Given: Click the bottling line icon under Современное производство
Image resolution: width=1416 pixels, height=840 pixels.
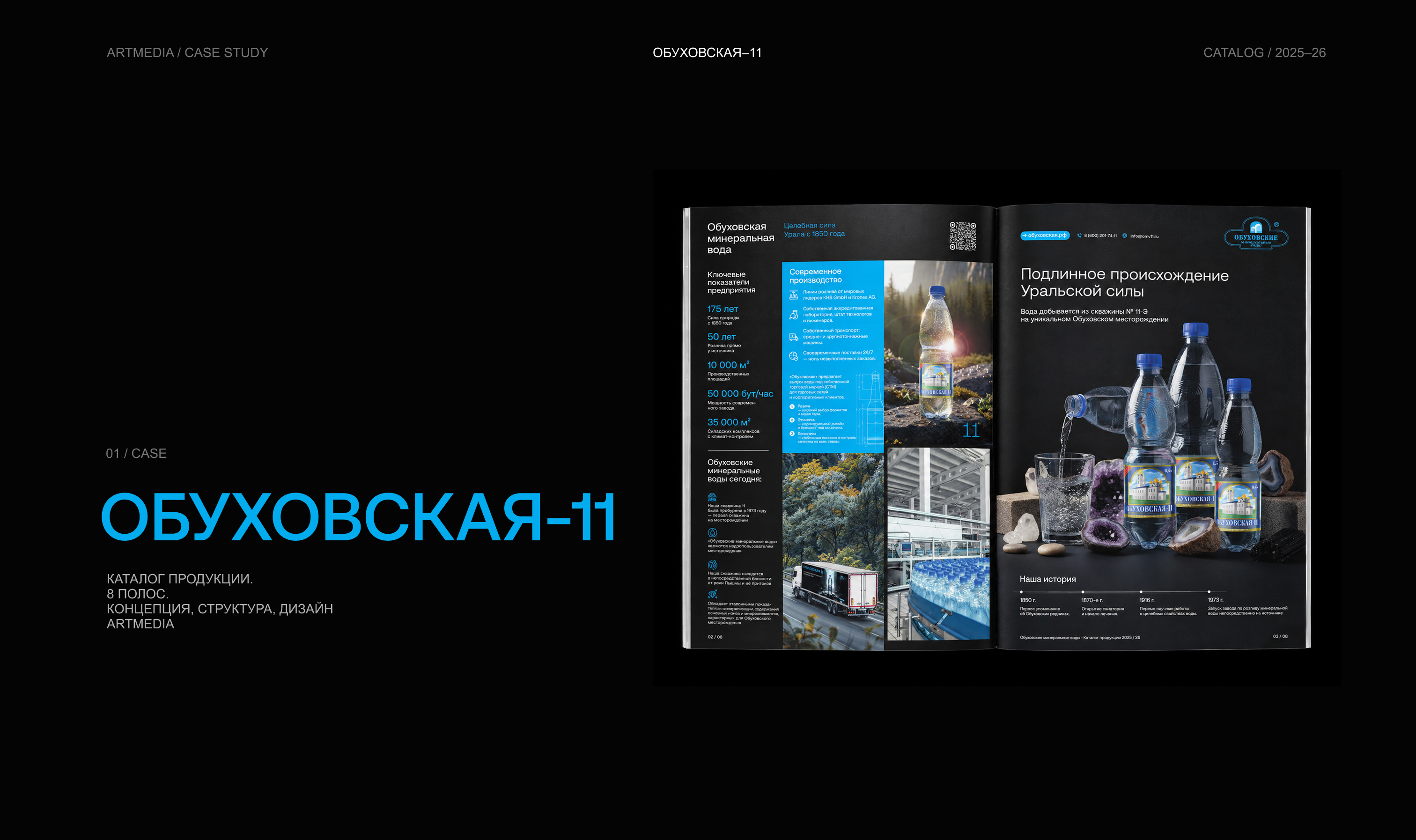Looking at the screenshot, I should [794, 295].
